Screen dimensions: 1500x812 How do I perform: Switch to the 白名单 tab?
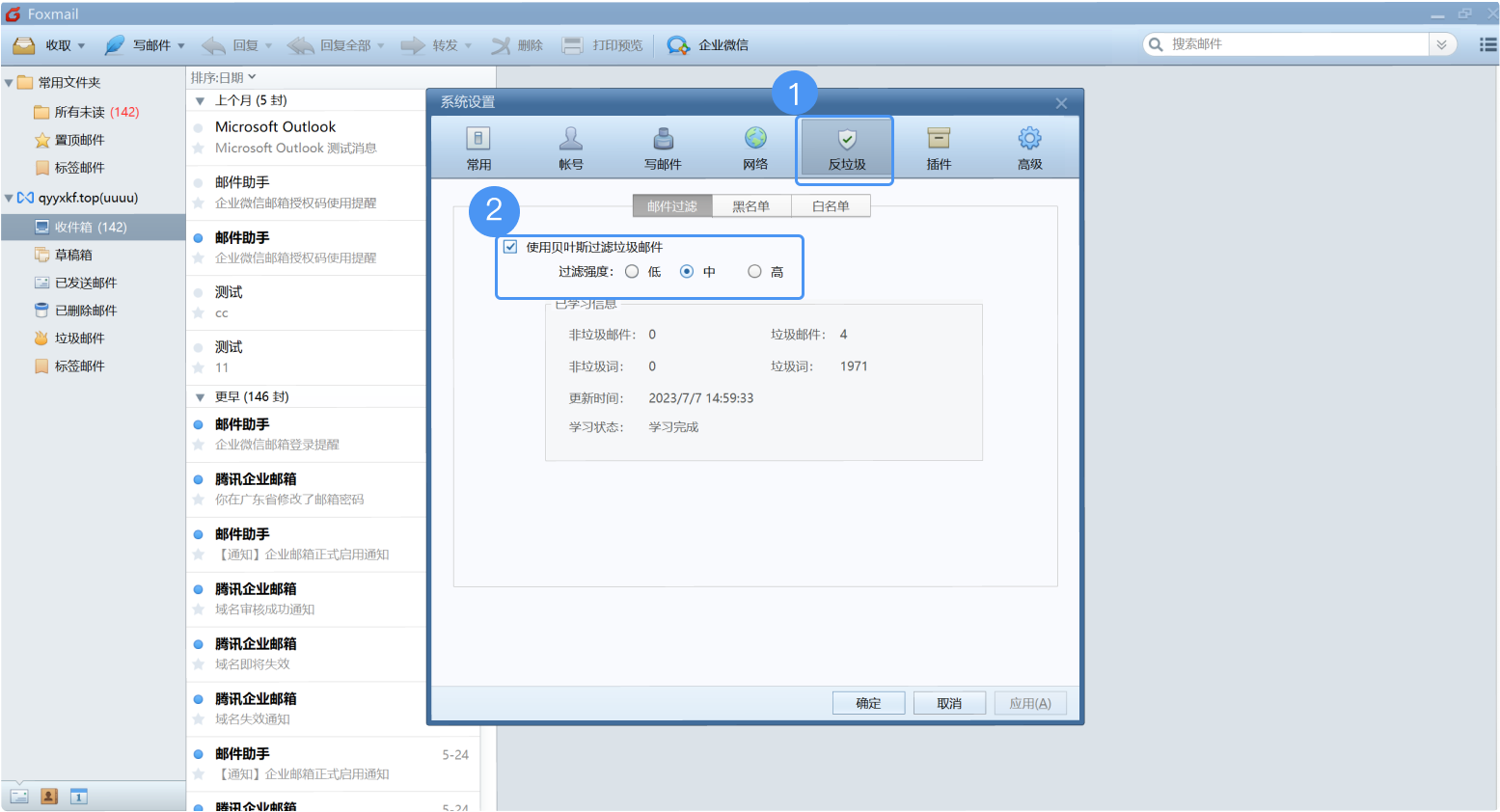pos(831,206)
